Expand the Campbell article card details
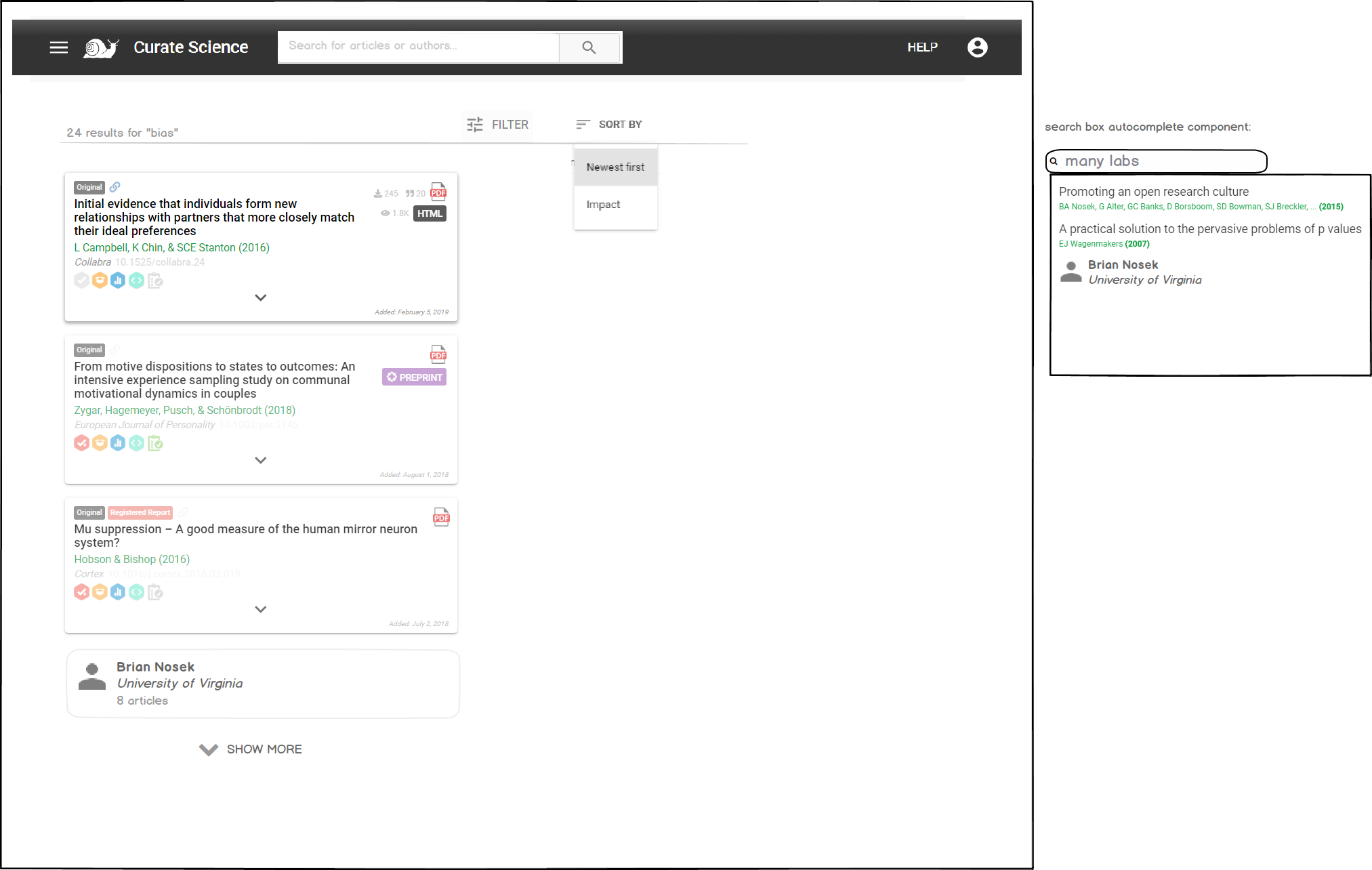This screenshot has height=870, width=1372. [260, 297]
